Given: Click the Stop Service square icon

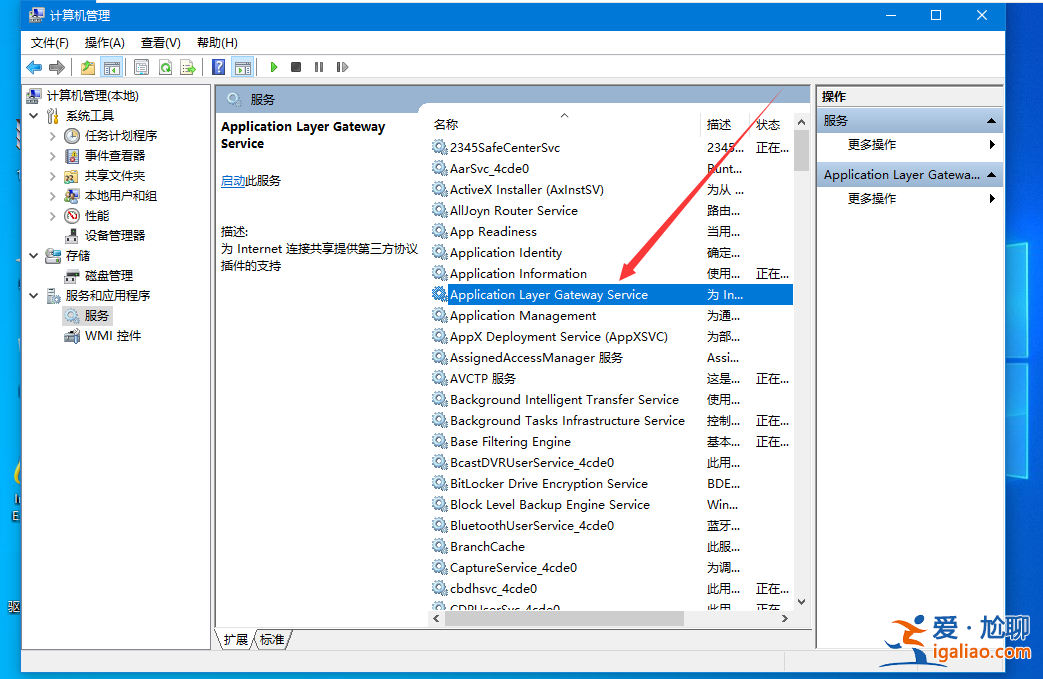Looking at the screenshot, I should point(296,67).
